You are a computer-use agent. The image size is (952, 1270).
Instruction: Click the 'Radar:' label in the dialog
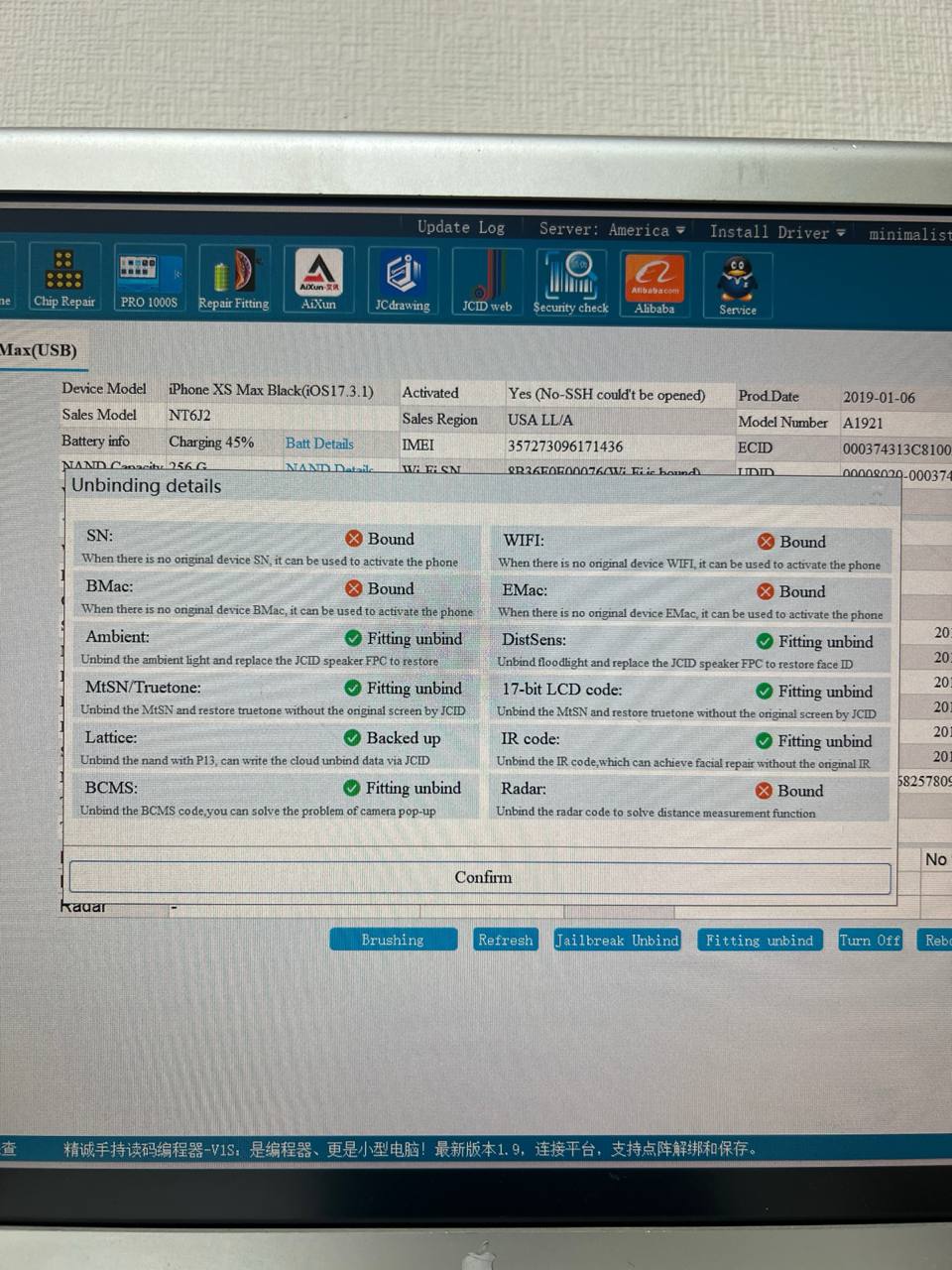524,789
